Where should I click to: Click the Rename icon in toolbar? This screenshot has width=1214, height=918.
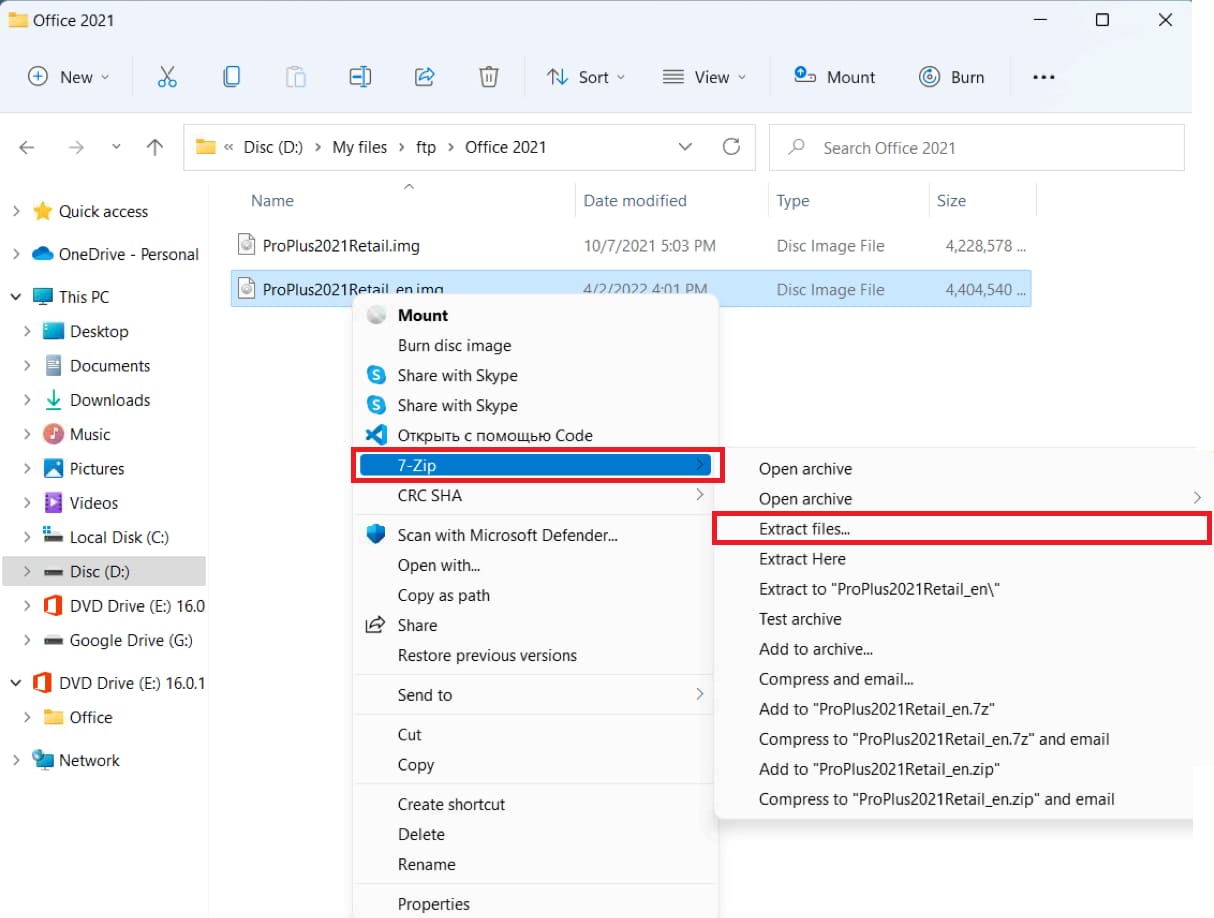click(x=360, y=77)
